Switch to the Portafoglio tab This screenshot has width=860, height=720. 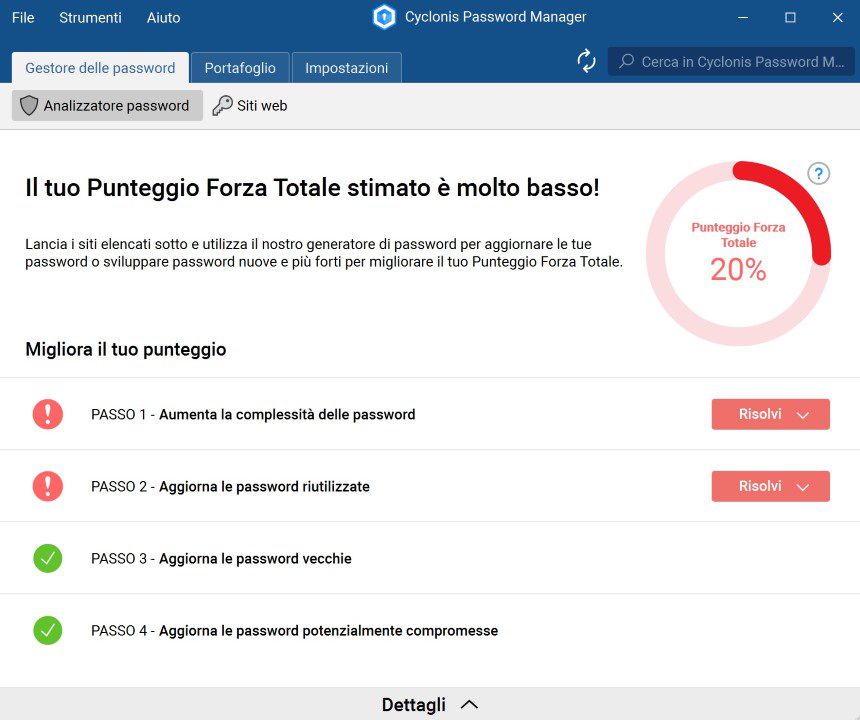pos(240,68)
